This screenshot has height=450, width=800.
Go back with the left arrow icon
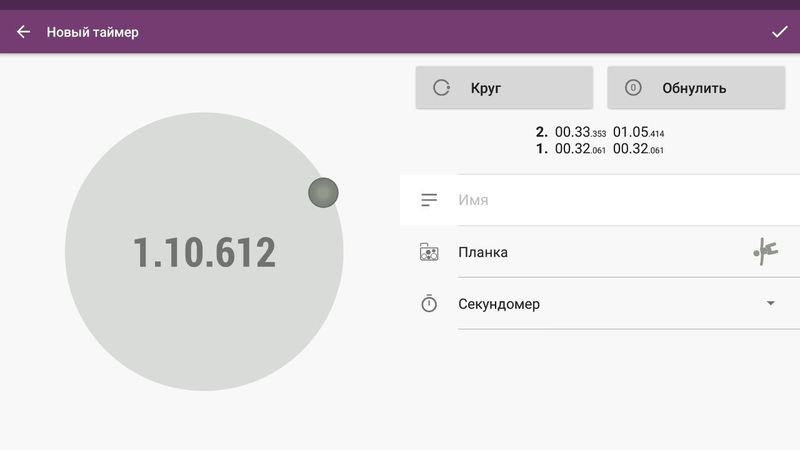(23, 32)
